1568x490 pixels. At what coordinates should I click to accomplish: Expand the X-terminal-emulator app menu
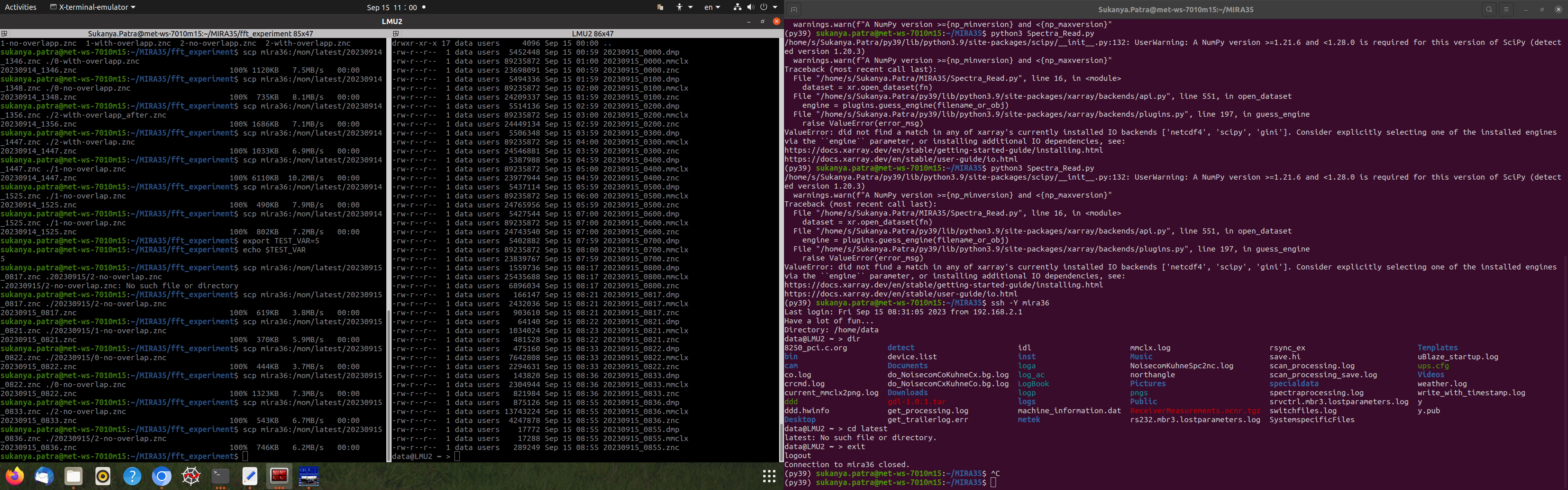93,7
